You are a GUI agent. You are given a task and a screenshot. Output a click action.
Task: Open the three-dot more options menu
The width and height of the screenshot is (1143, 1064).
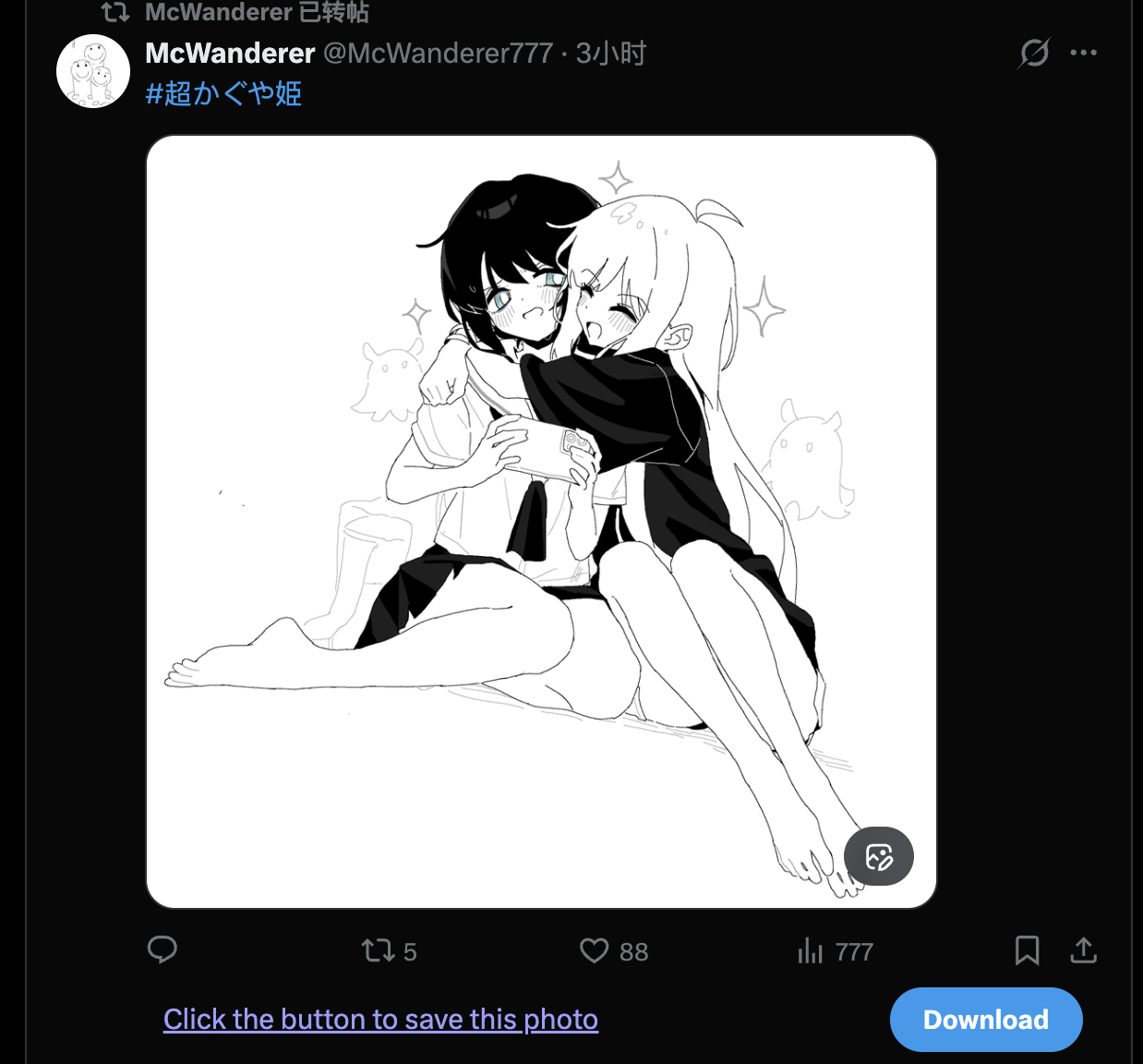click(1083, 53)
